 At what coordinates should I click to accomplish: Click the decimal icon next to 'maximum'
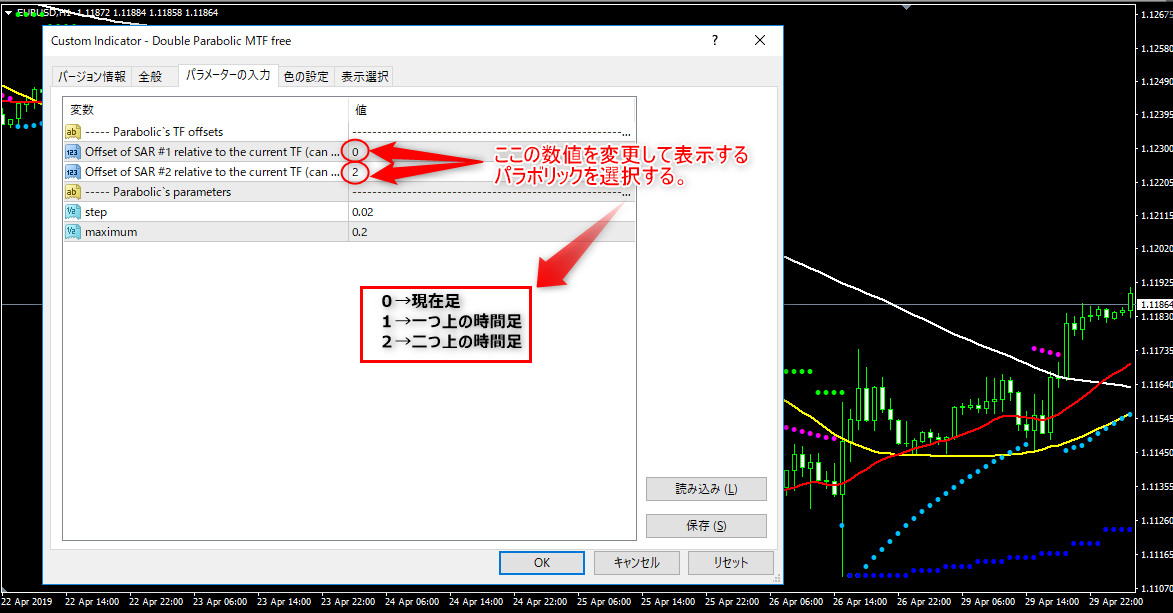point(72,231)
